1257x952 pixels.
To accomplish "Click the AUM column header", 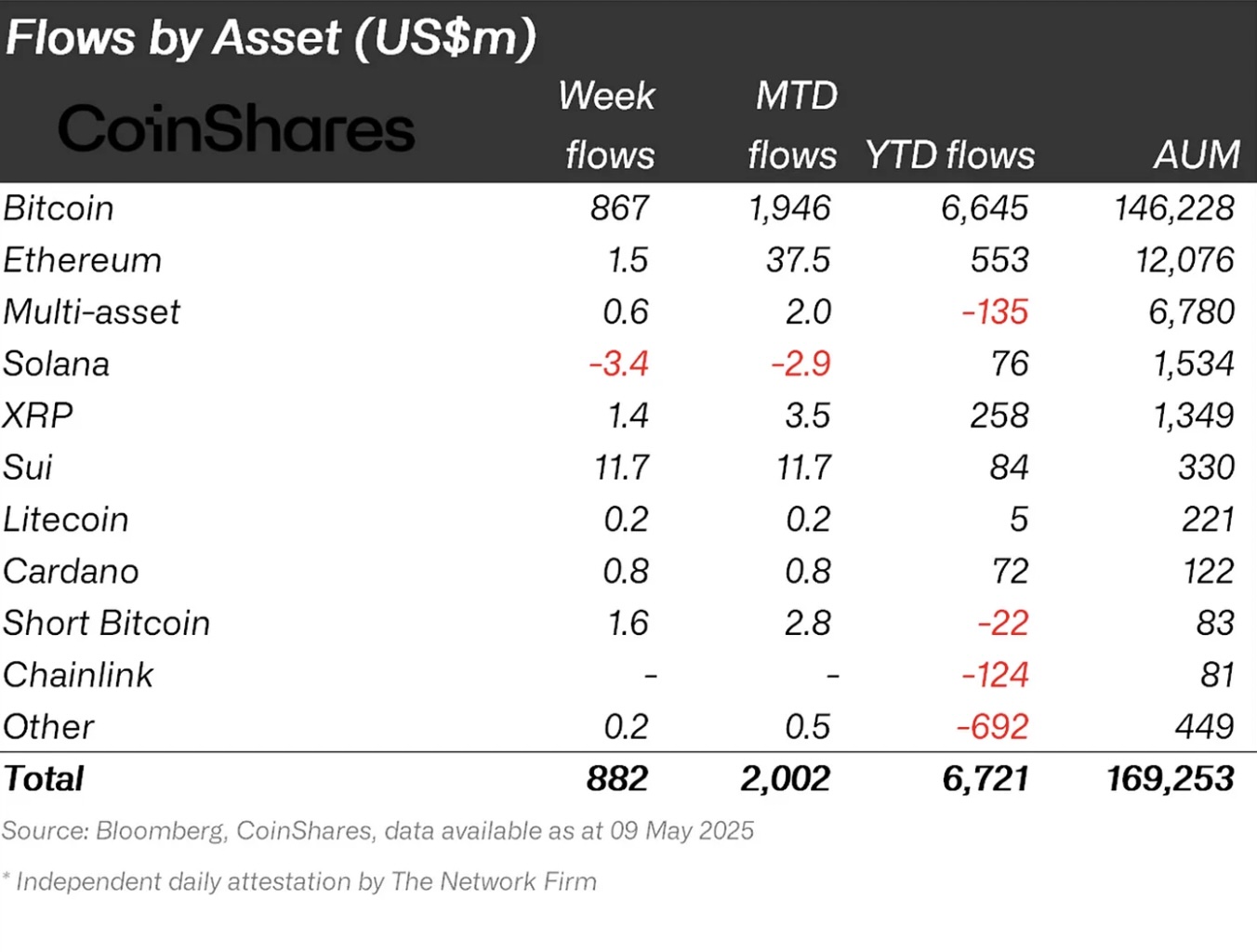I will pos(1197,154).
